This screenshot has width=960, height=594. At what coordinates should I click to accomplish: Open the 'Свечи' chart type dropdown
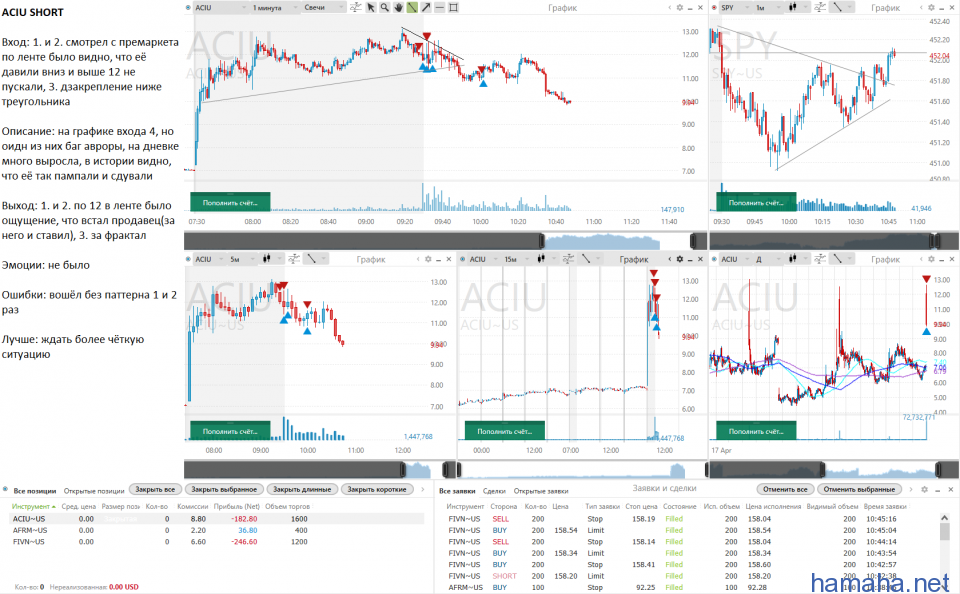[x=324, y=7]
